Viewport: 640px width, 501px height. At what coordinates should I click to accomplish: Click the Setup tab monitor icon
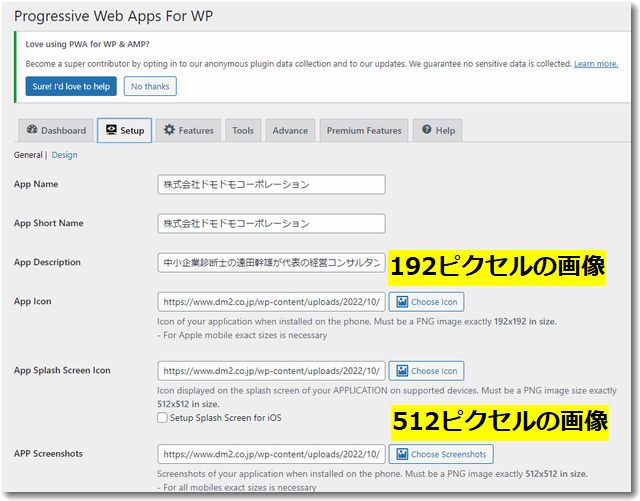pos(111,129)
